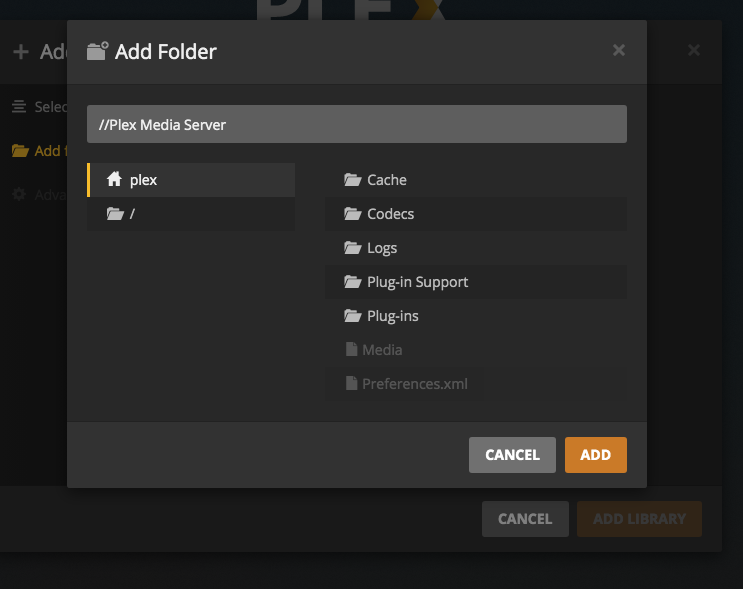Select the Media file entry

click(476, 350)
